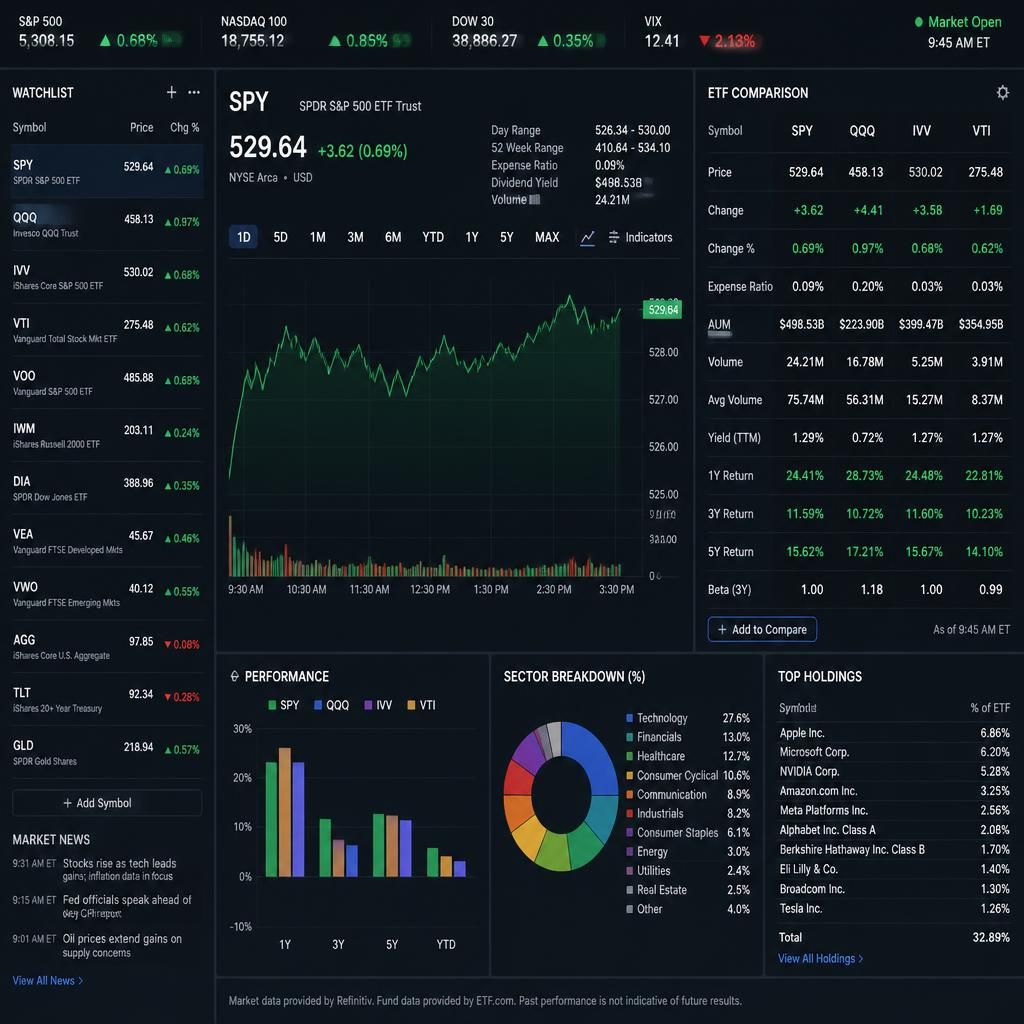Select the 1D chart range
Image resolution: width=1024 pixels, height=1024 pixels.
pos(244,237)
